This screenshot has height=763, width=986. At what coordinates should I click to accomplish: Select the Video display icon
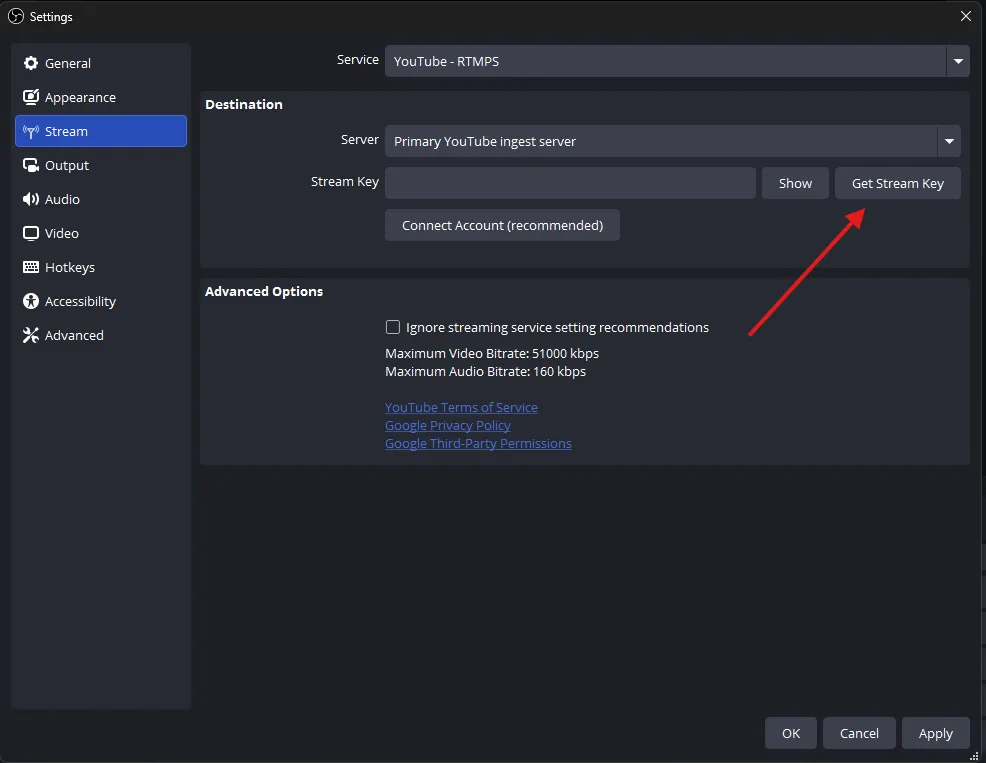(31, 233)
